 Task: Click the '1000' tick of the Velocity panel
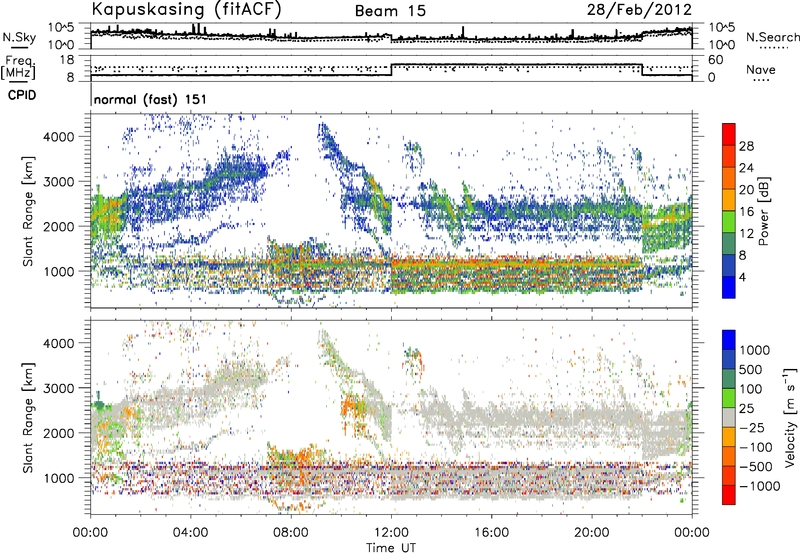click(x=59, y=478)
